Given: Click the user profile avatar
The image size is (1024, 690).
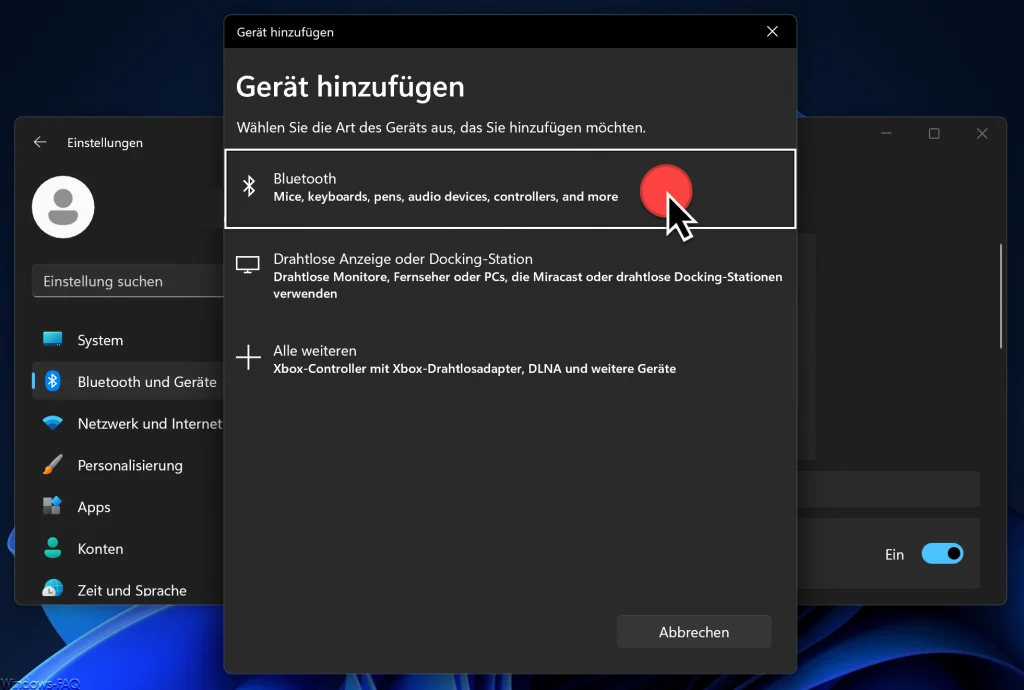Looking at the screenshot, I should [x=63, y=207].
